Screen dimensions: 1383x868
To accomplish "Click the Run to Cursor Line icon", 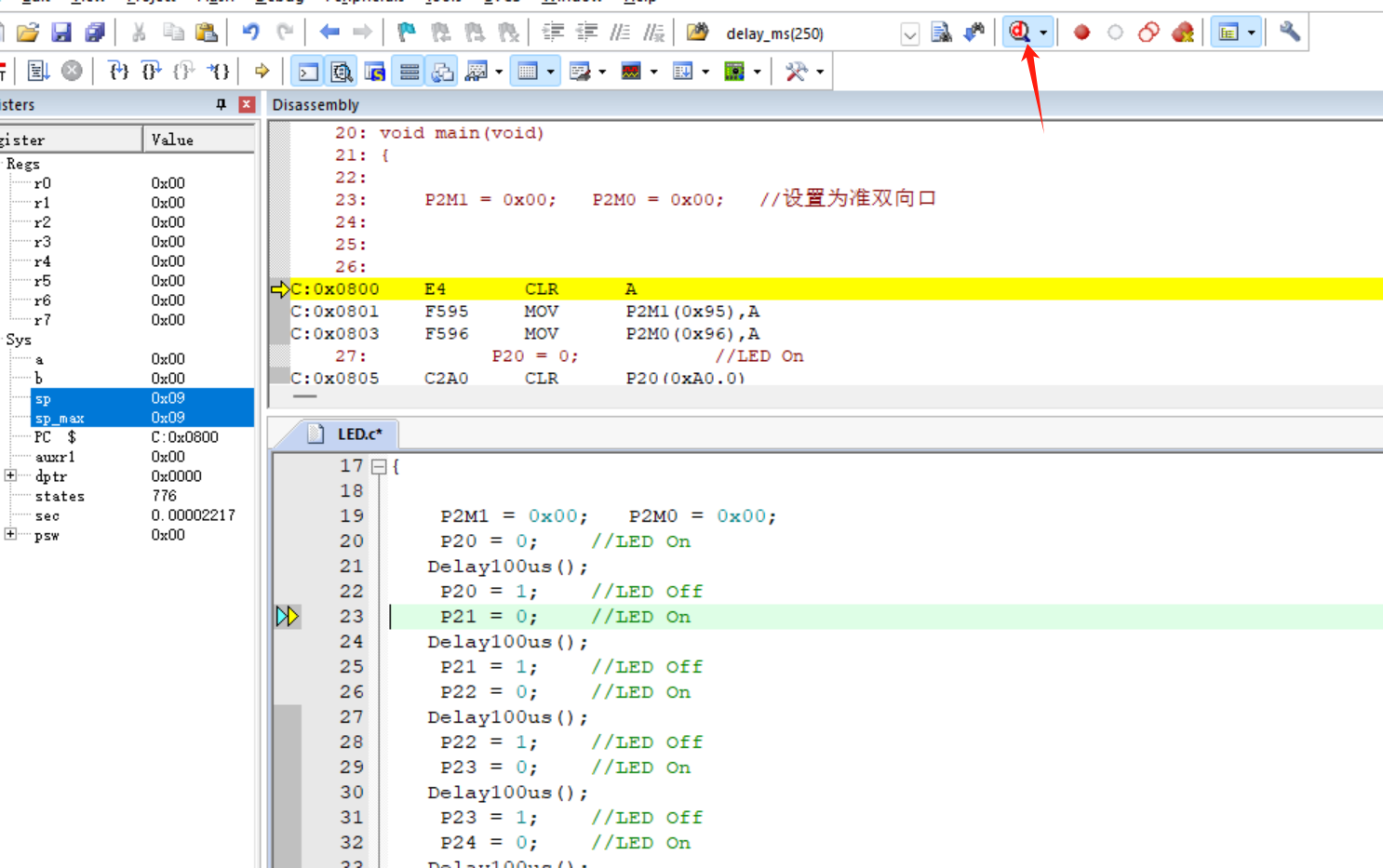I will [219, 71].
